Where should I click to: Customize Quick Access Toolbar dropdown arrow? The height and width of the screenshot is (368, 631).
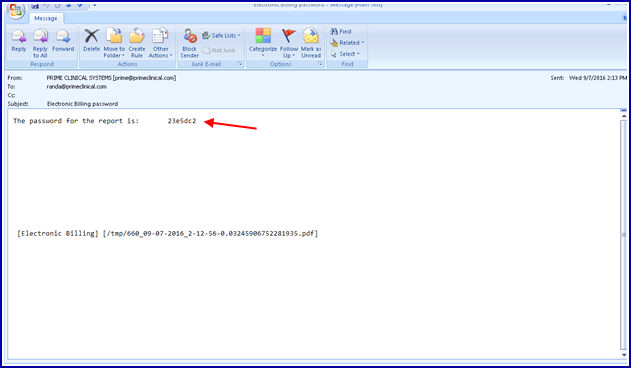(x=95, y=5)
